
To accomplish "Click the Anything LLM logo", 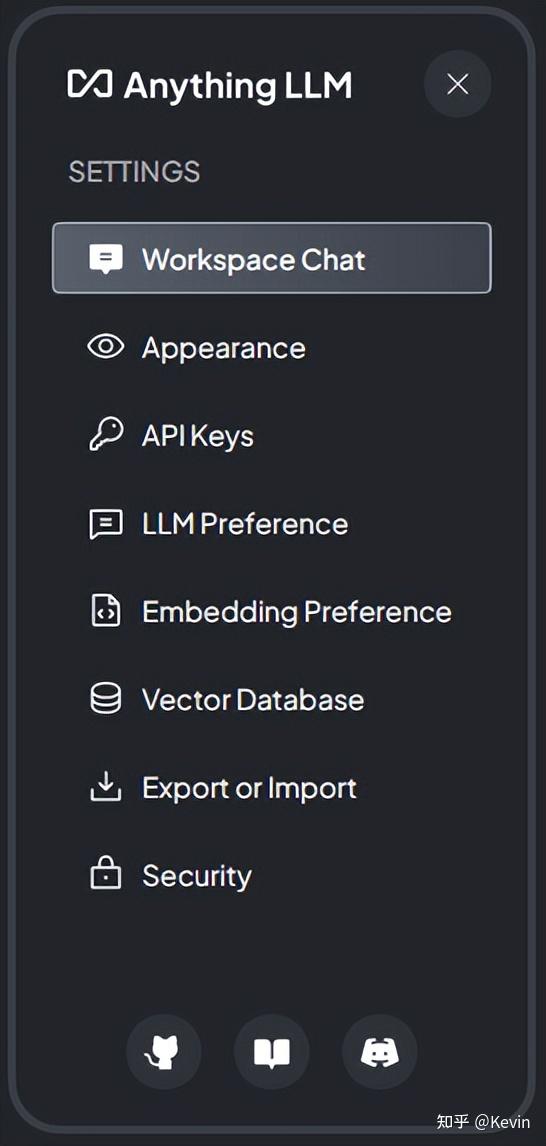I will point(211,86).
